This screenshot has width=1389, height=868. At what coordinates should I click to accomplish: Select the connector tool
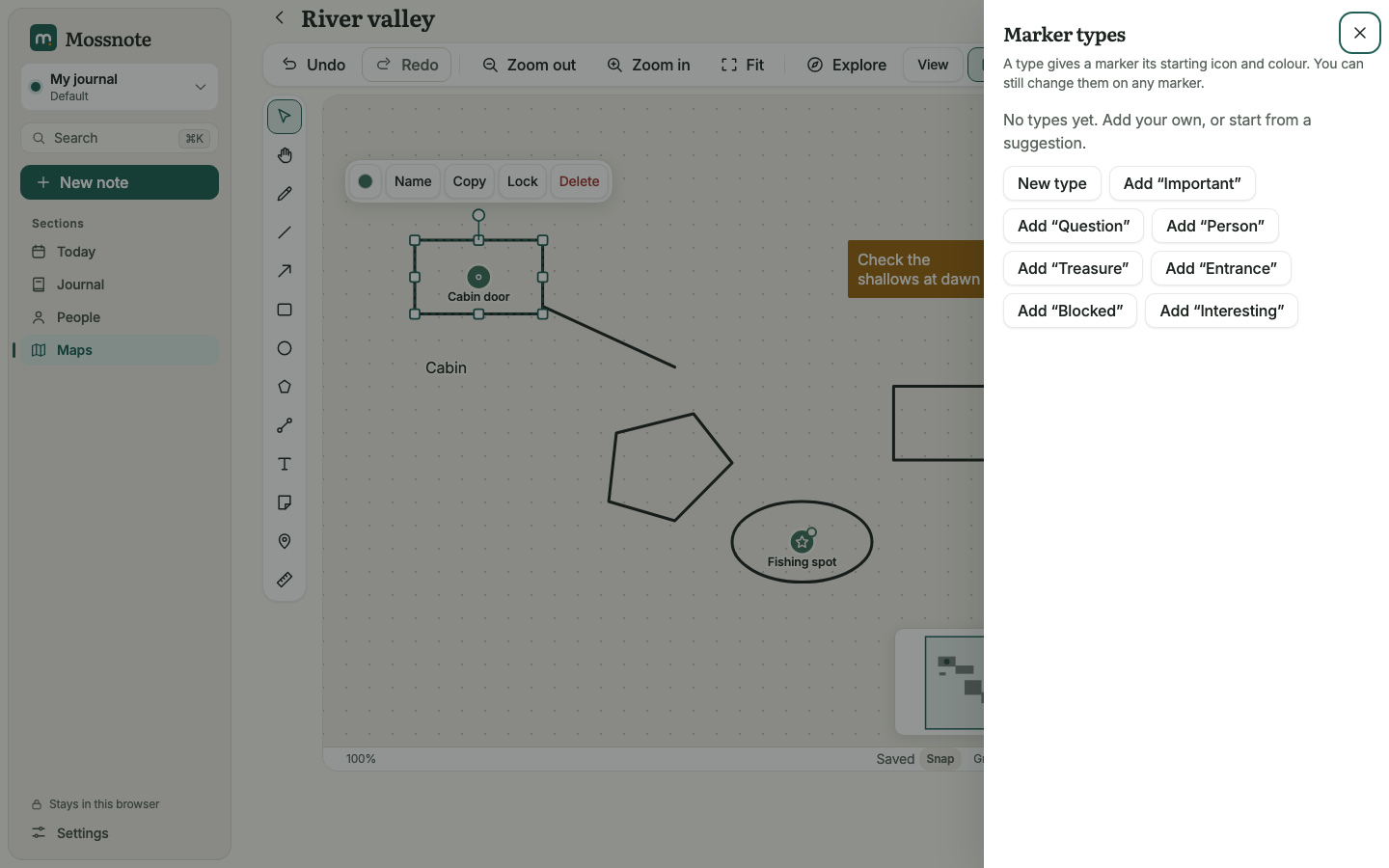pos(285,425)
